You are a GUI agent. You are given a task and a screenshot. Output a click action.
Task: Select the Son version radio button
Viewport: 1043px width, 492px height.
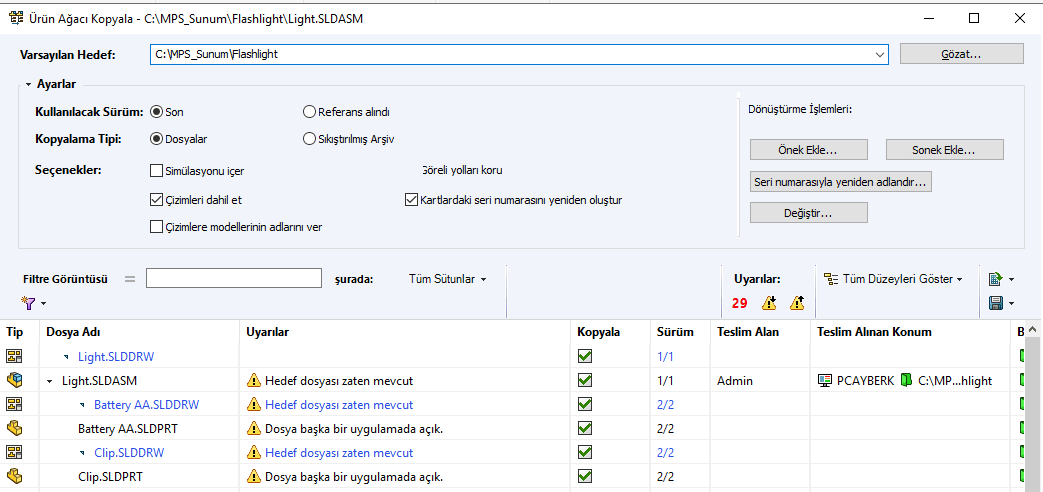tap(157, 112)
